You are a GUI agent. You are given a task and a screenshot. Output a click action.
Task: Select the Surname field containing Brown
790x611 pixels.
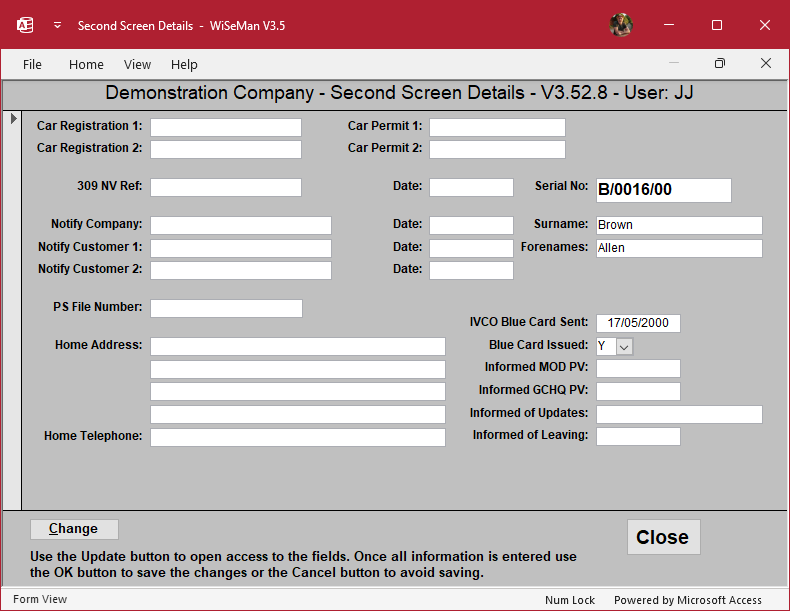[679, 225]
